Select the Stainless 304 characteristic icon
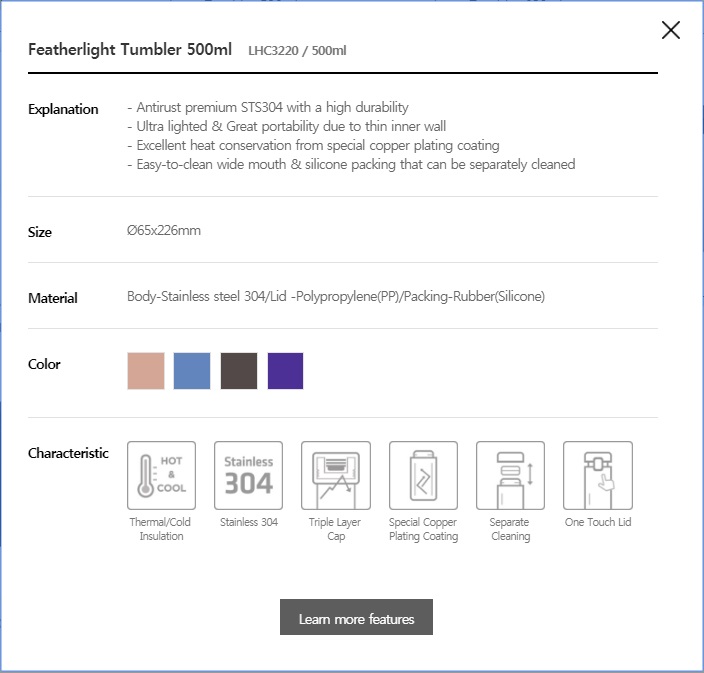 [x=248, y=475]
